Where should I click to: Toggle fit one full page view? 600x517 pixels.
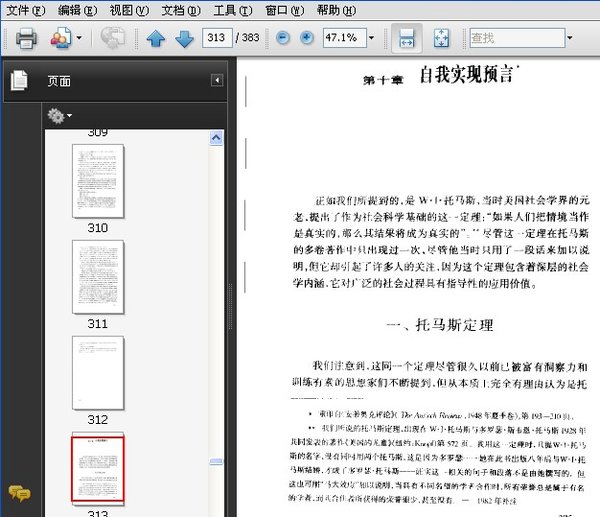443,39
